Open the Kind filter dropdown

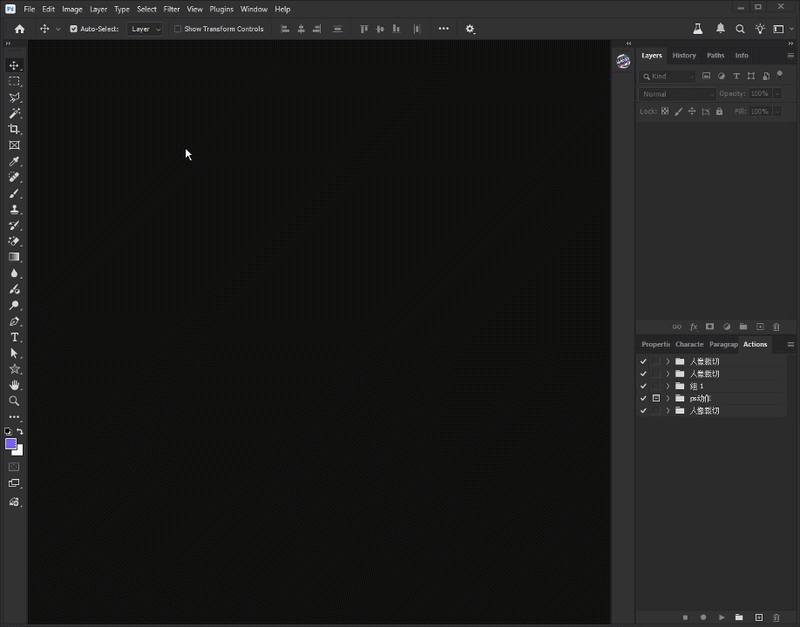667,77
